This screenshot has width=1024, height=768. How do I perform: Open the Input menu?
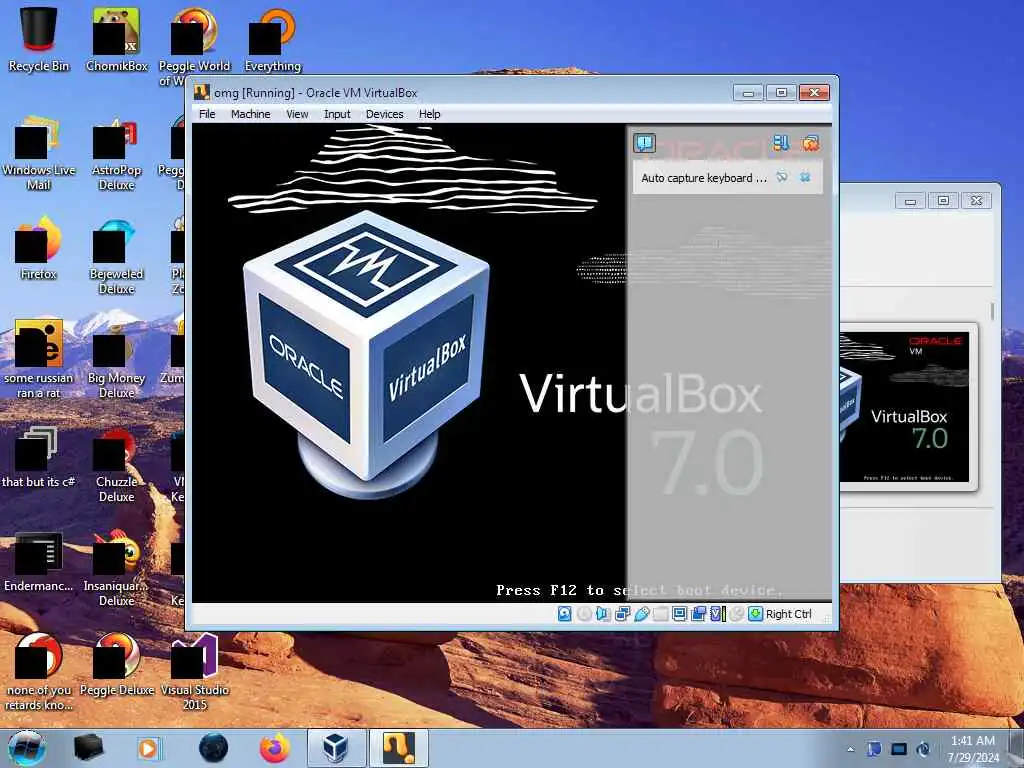tap(337, 114)
